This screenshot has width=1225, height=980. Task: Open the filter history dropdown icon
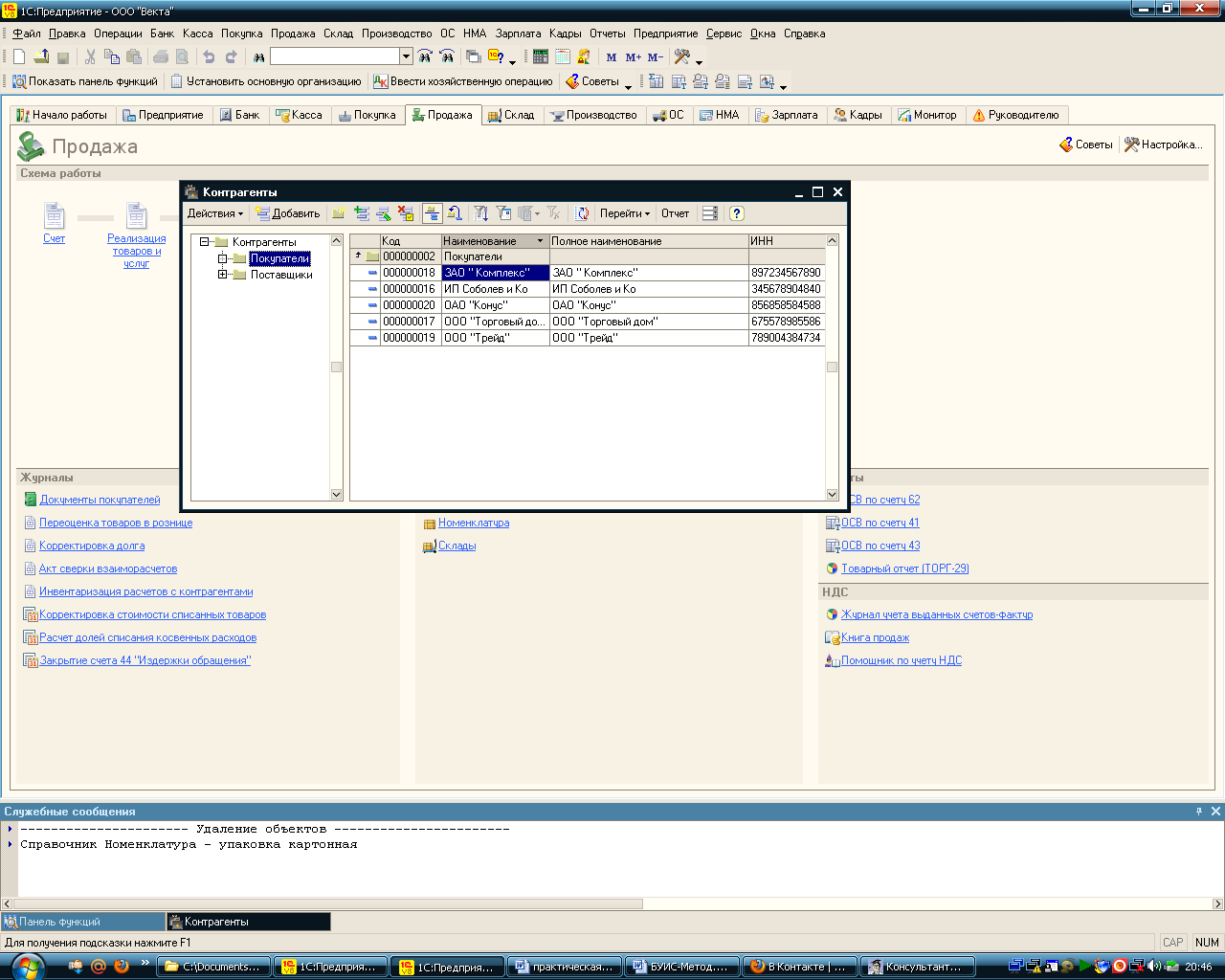(529, 213)
